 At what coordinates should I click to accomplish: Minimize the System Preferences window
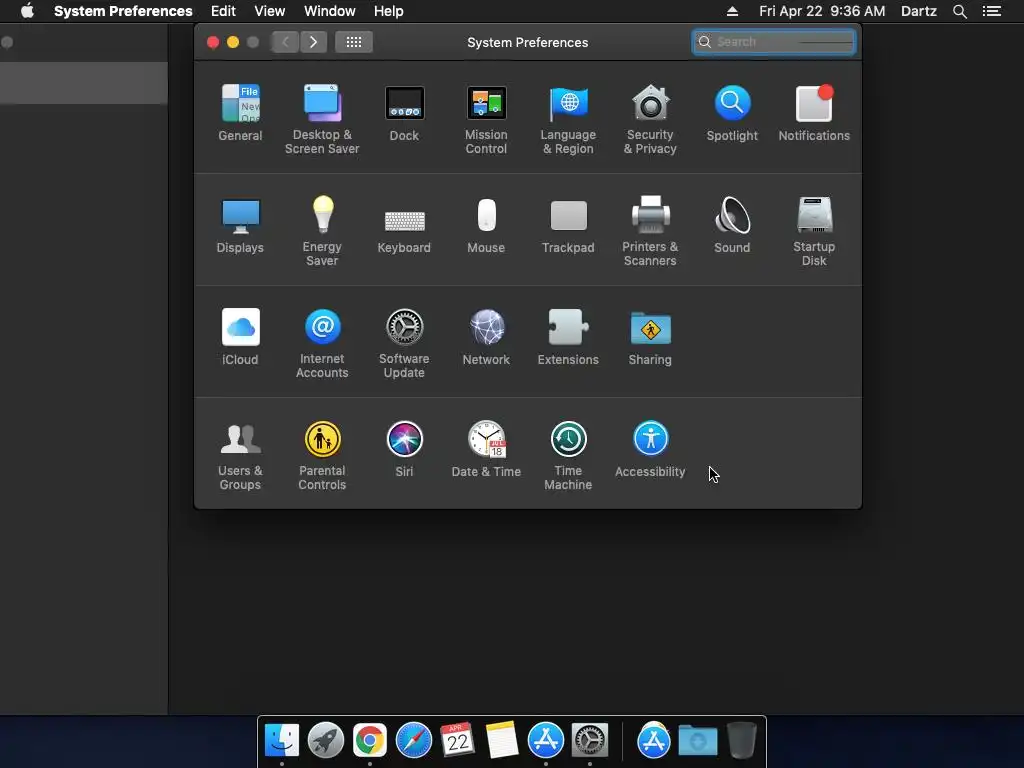pos(233,42)
